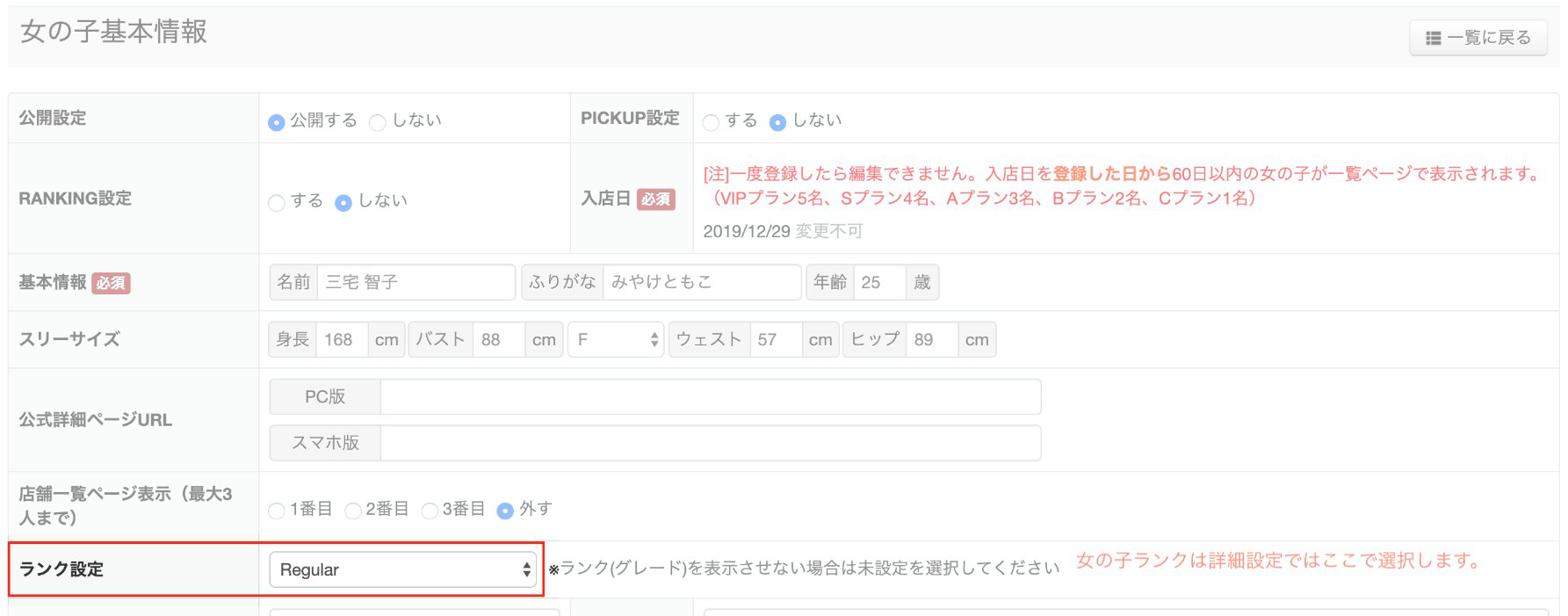Enable PICKUP設定 する option

712,122
